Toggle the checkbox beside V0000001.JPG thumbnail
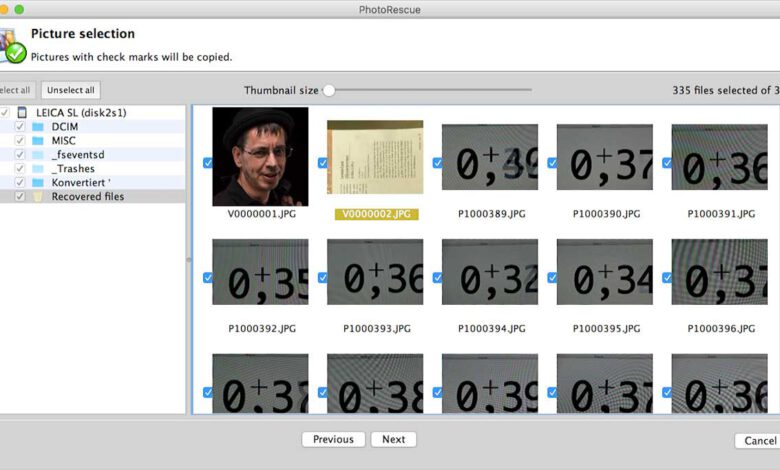 pos(208,162)
